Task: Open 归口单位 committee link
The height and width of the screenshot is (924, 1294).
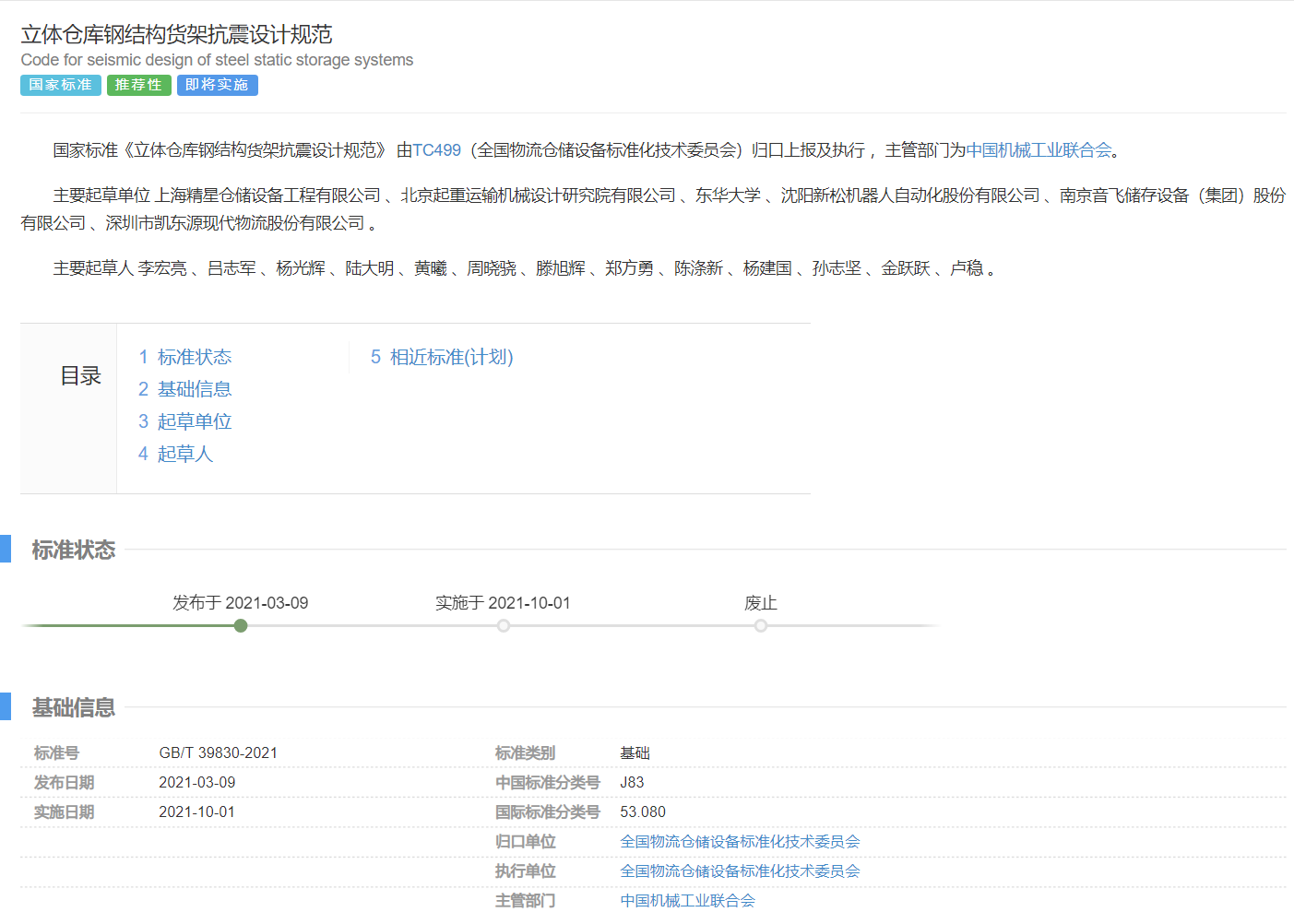Action: [740, 842]
